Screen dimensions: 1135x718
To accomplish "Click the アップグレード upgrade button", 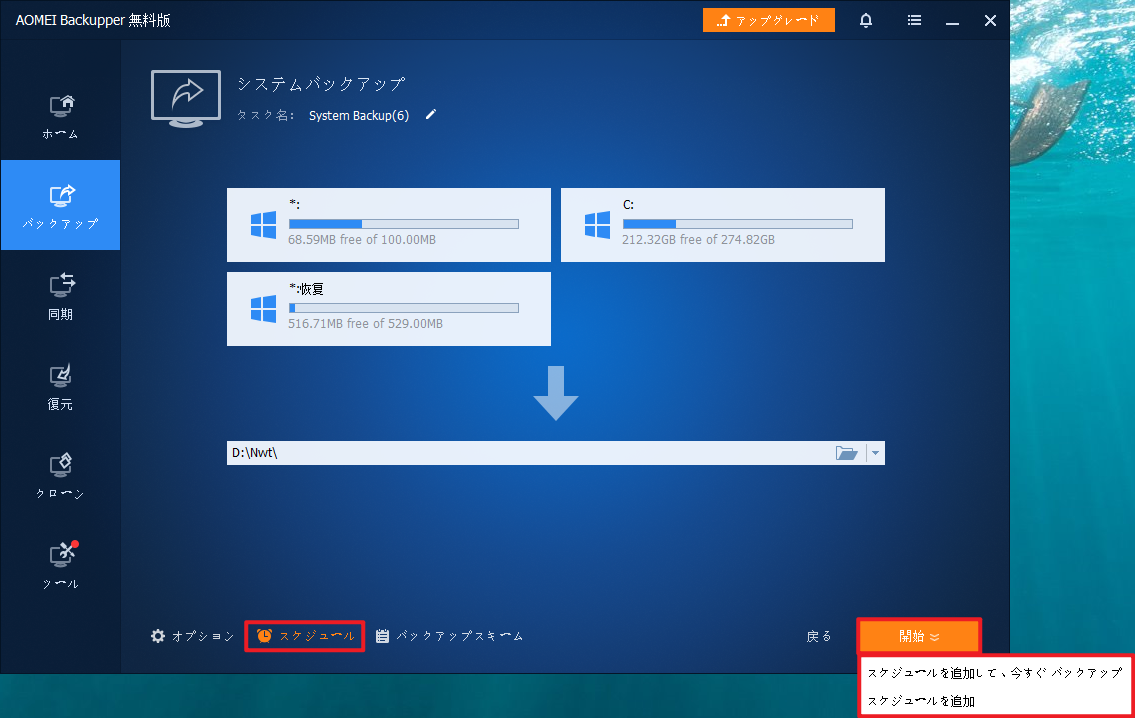I will 768,20.
